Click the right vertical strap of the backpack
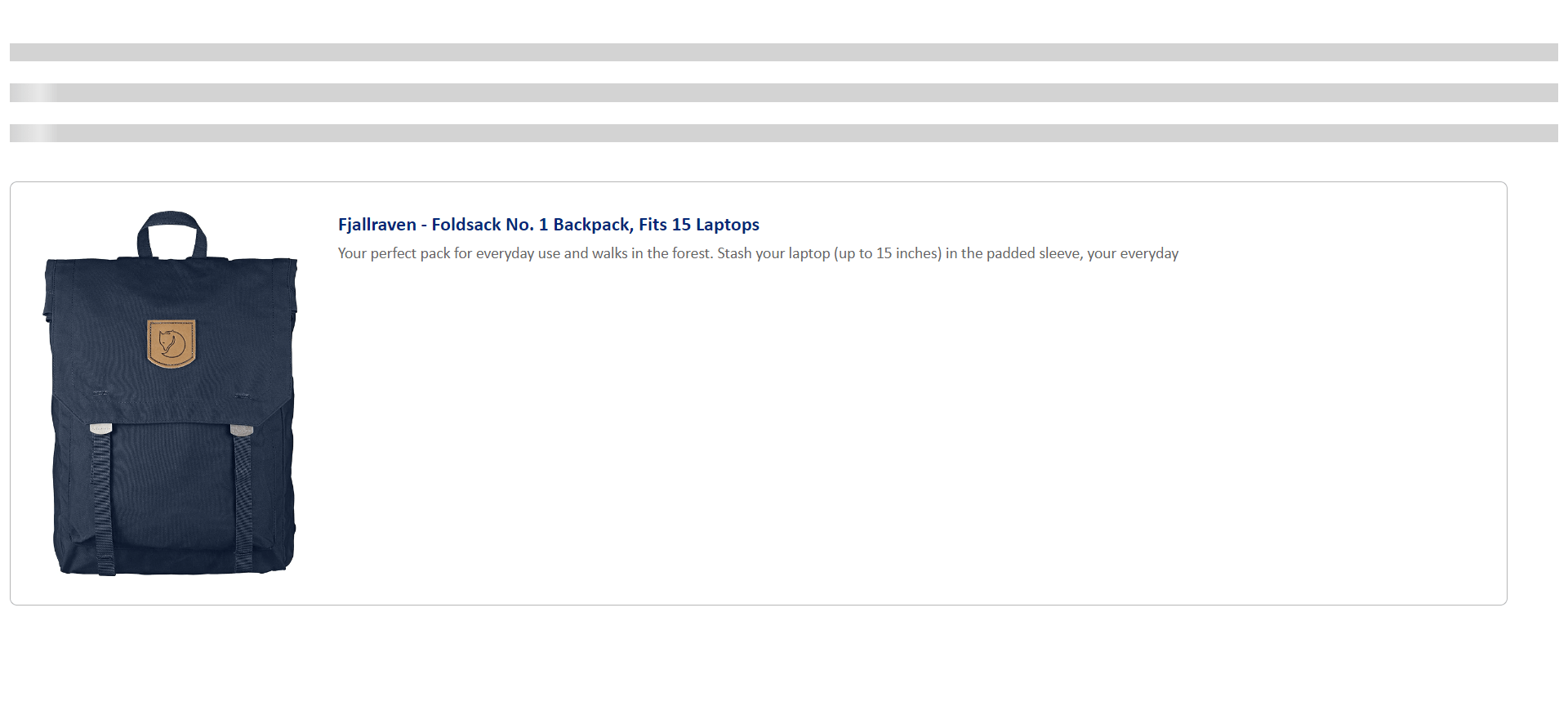Viewport: 1568px width, 724px height. click(x=243, y=501)
